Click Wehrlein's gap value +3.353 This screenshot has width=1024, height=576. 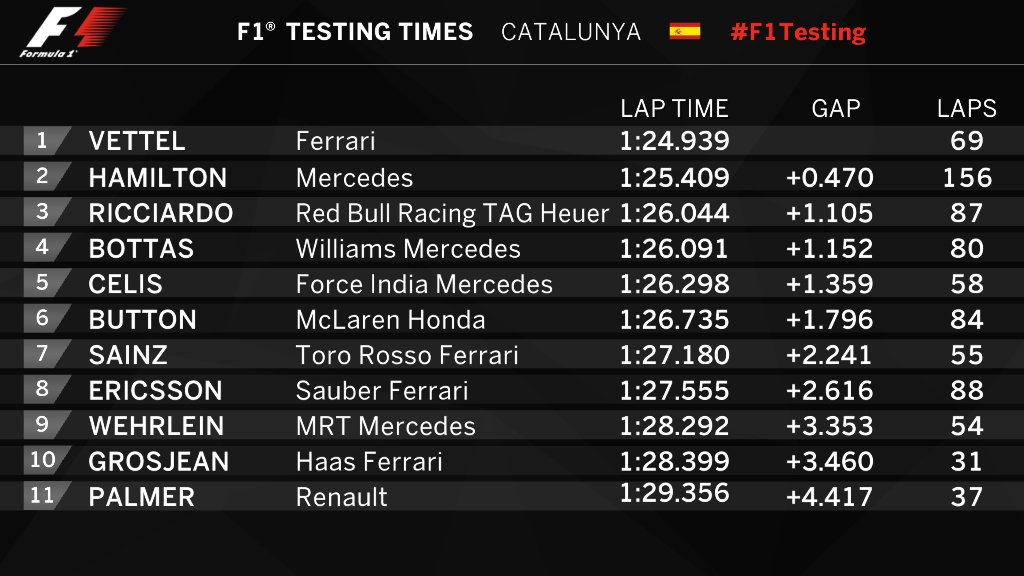click(829, 426)
